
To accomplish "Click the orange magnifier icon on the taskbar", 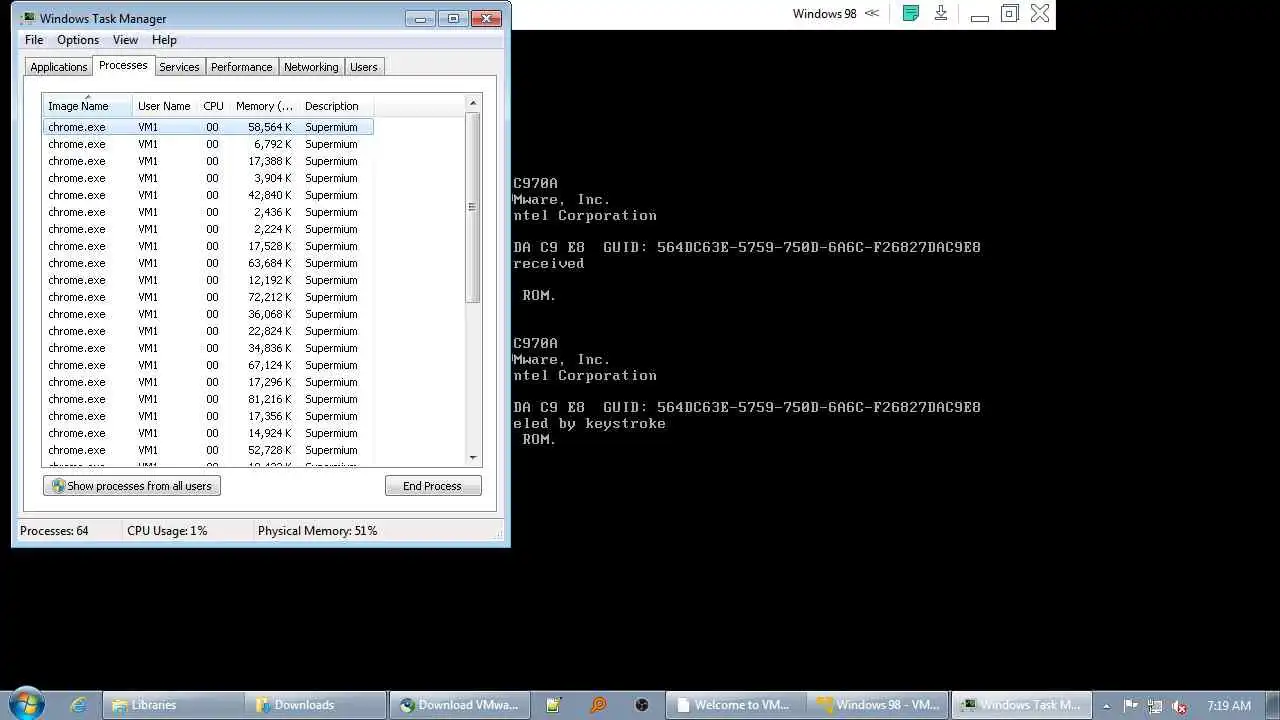I will point(598,705).
